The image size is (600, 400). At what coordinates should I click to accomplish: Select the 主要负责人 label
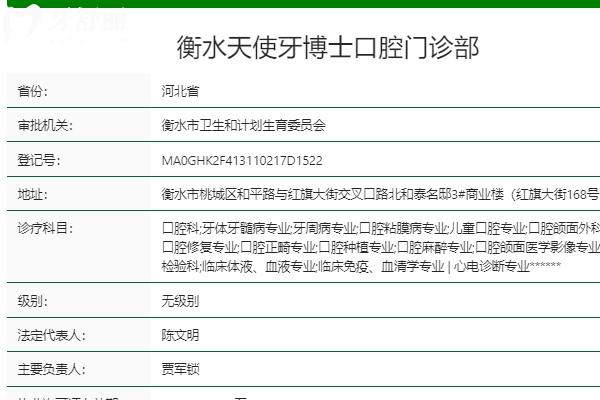point(52,369)
